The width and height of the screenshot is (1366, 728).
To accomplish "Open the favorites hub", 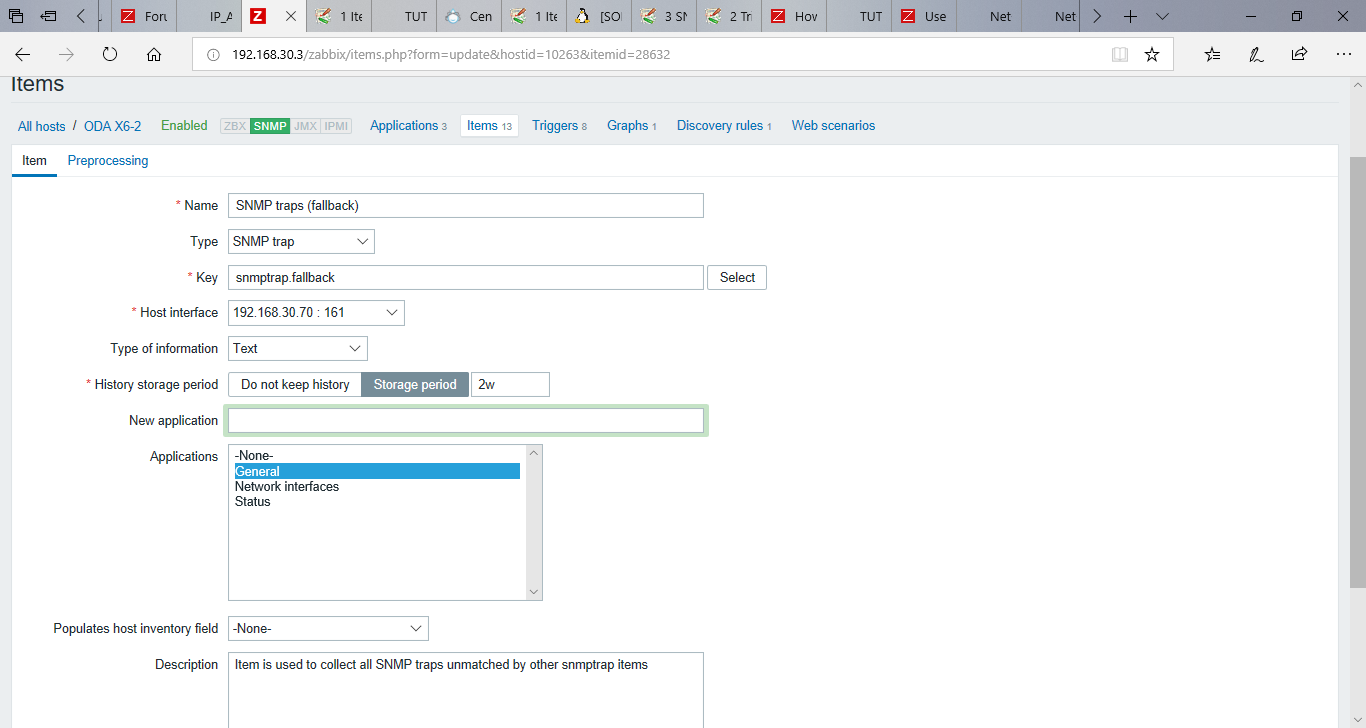I will coord(1212,55).
